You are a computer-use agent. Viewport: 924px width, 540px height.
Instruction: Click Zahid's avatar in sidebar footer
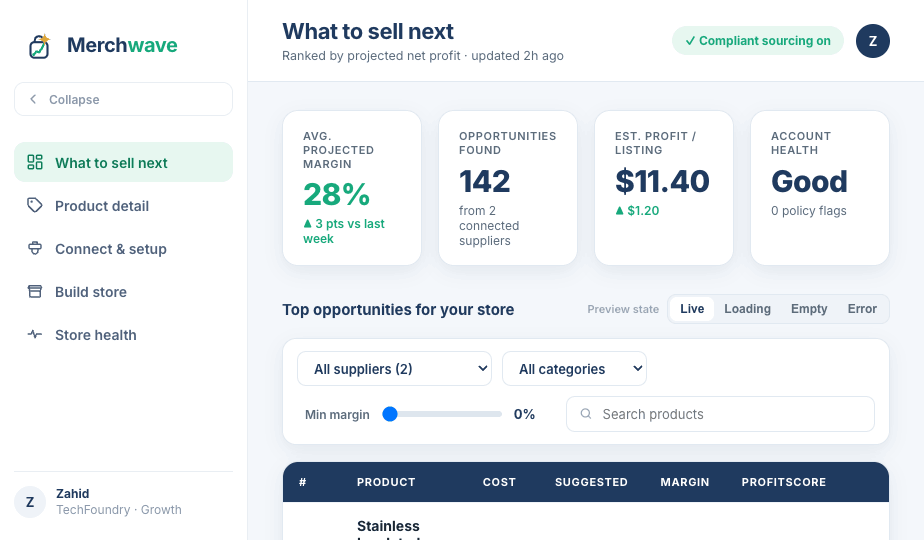30,502
